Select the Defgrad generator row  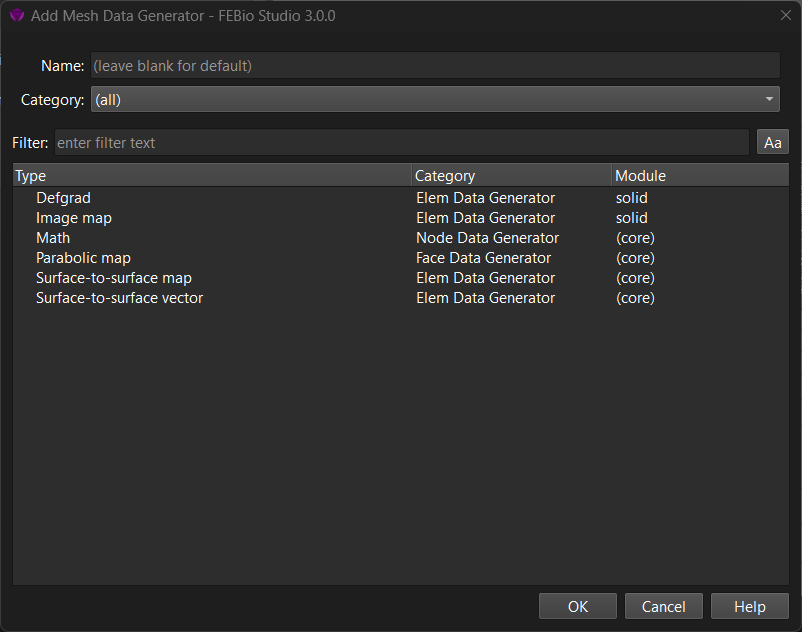point(400,198)
